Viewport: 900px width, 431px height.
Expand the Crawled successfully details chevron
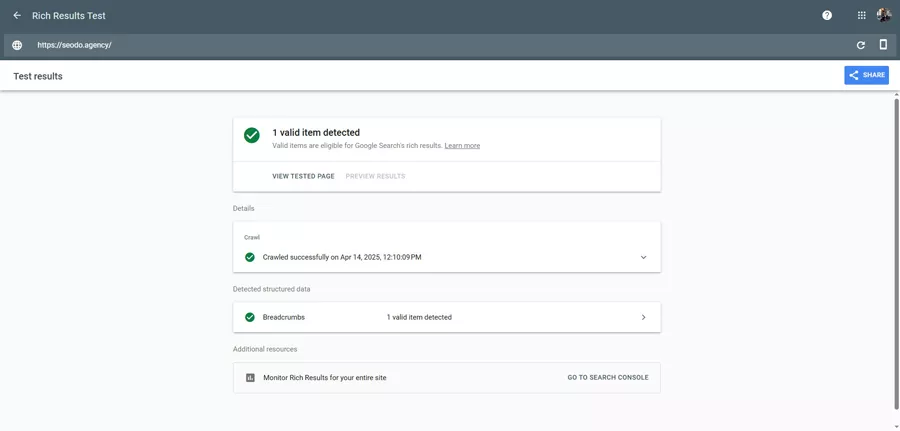pos(643,257)
